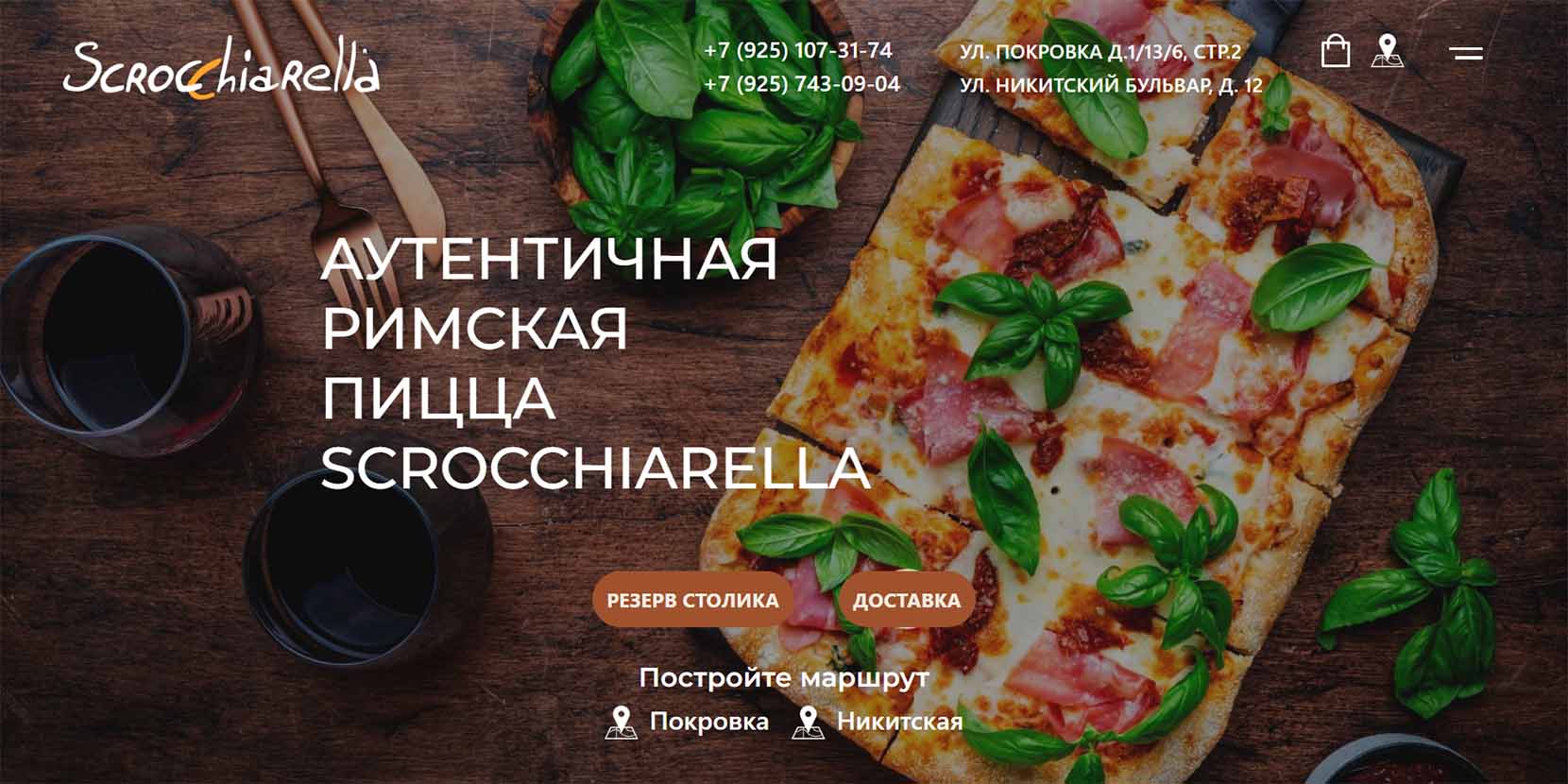Call phone number +7 (925) 743-09-04
Screen dimensions: 1568x784
pos(802,84)
